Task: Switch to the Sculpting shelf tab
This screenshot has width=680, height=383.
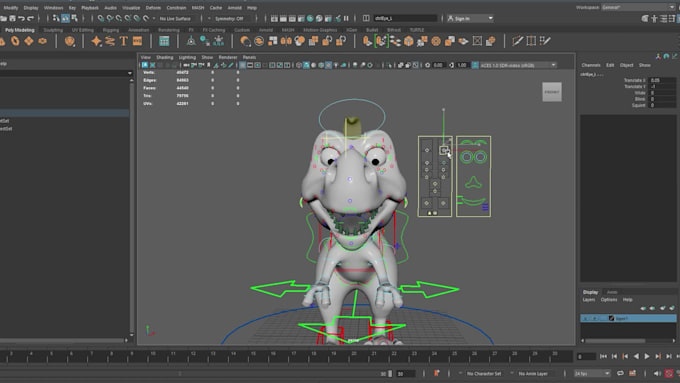Action: tap(53, 30)
